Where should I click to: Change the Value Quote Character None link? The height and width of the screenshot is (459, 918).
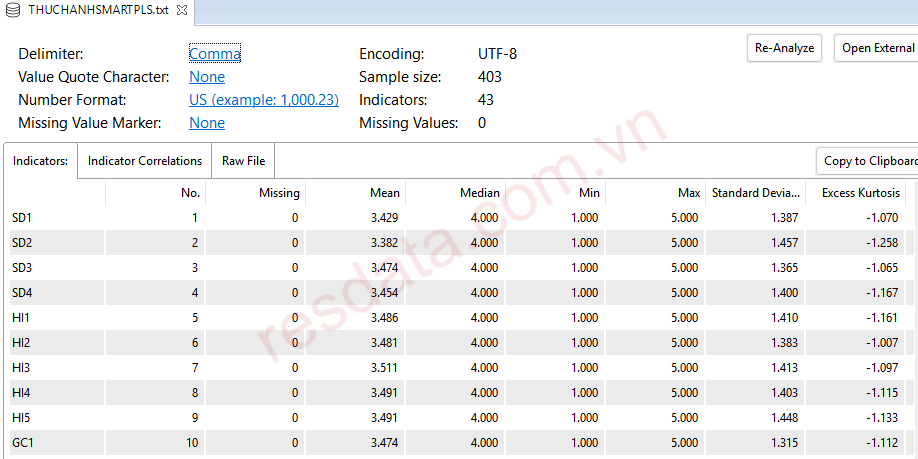pos(206,77)
